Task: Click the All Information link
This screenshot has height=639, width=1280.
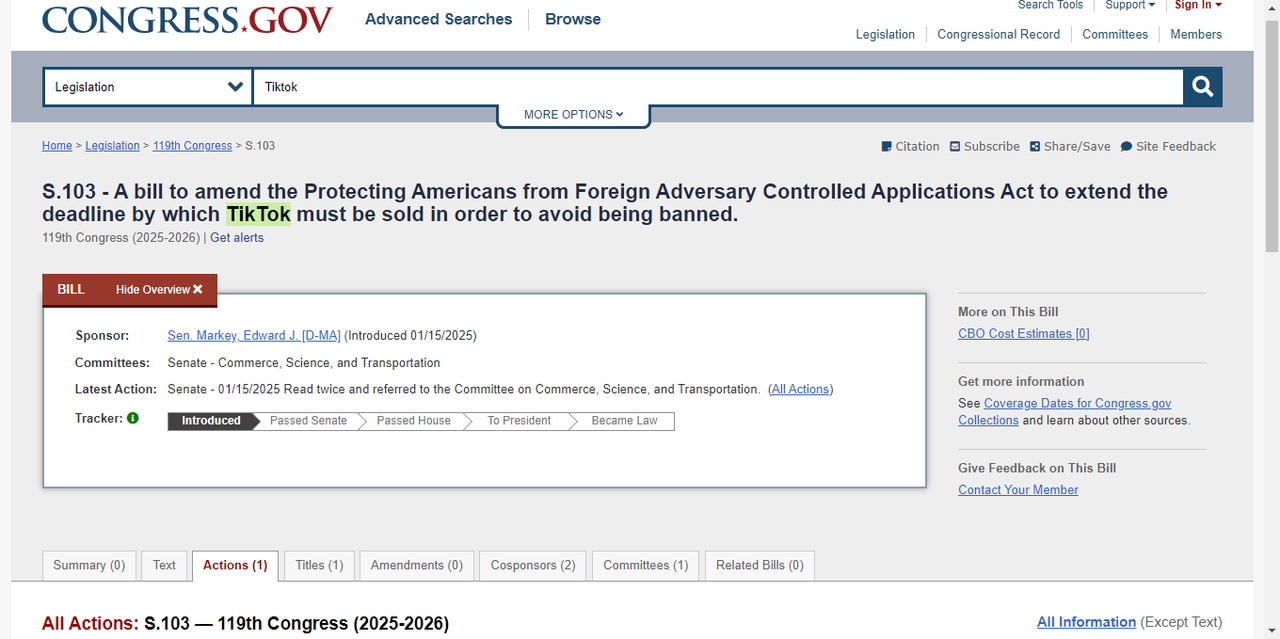Action: coord(1086,622)
